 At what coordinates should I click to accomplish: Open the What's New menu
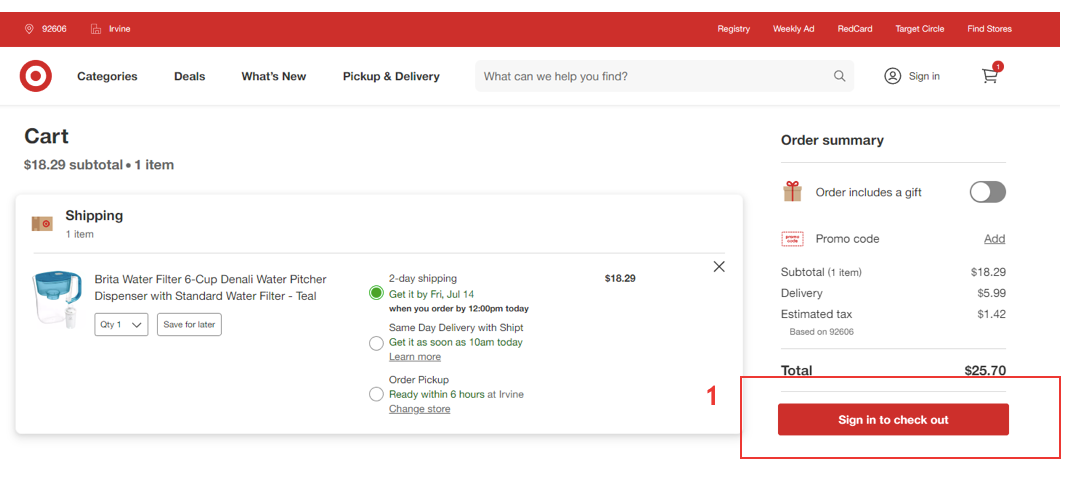[274, 76]
